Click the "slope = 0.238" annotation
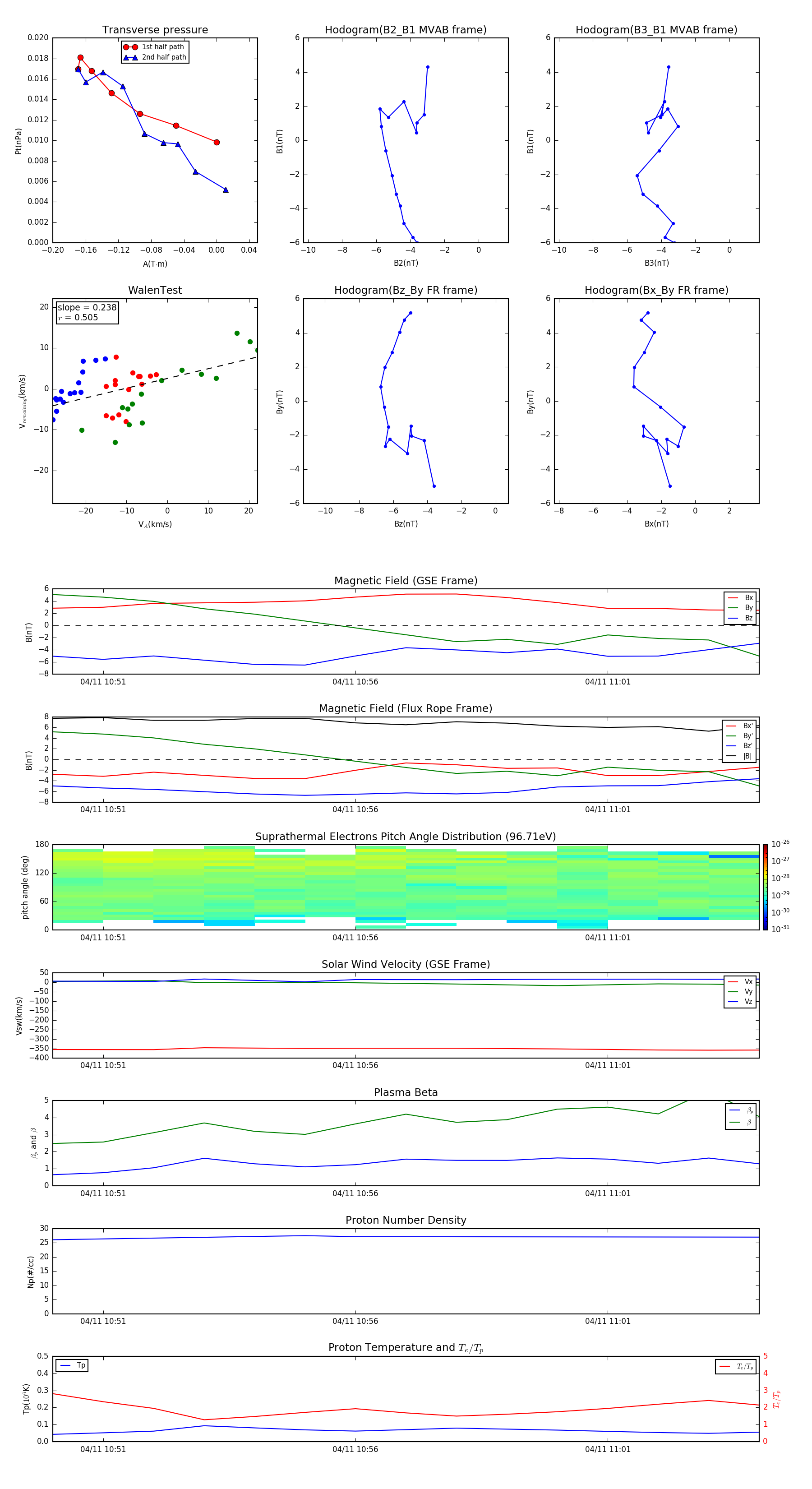812x1489 pixels. point(87,308)
